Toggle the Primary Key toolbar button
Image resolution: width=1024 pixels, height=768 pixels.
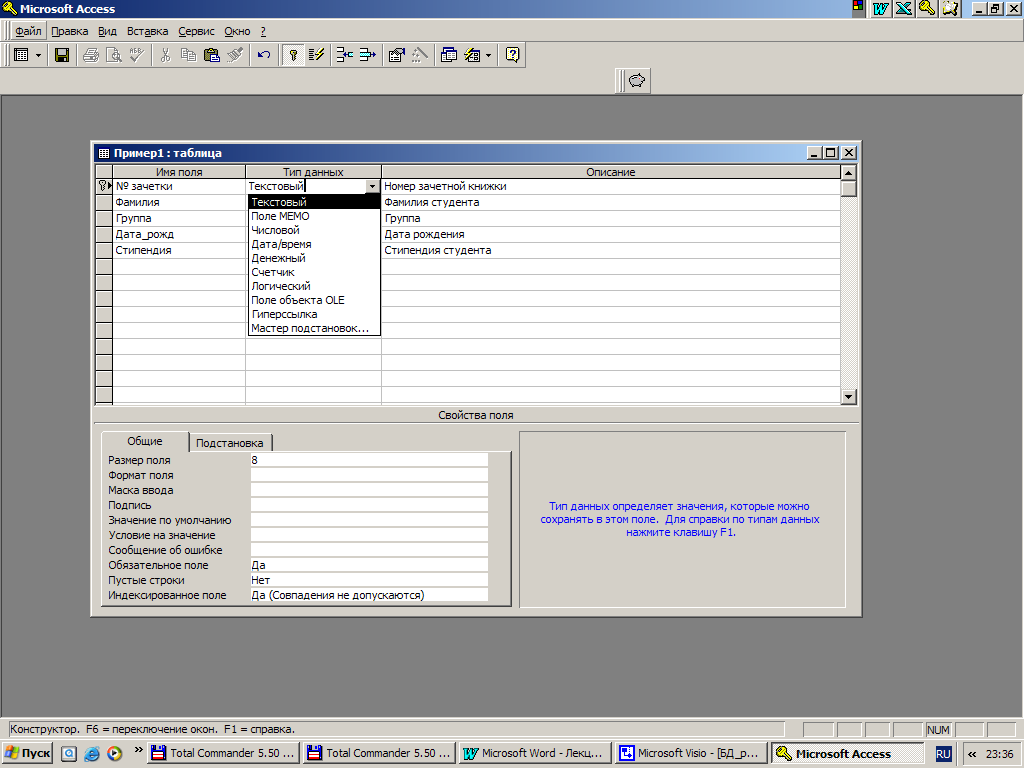point(293,56)
